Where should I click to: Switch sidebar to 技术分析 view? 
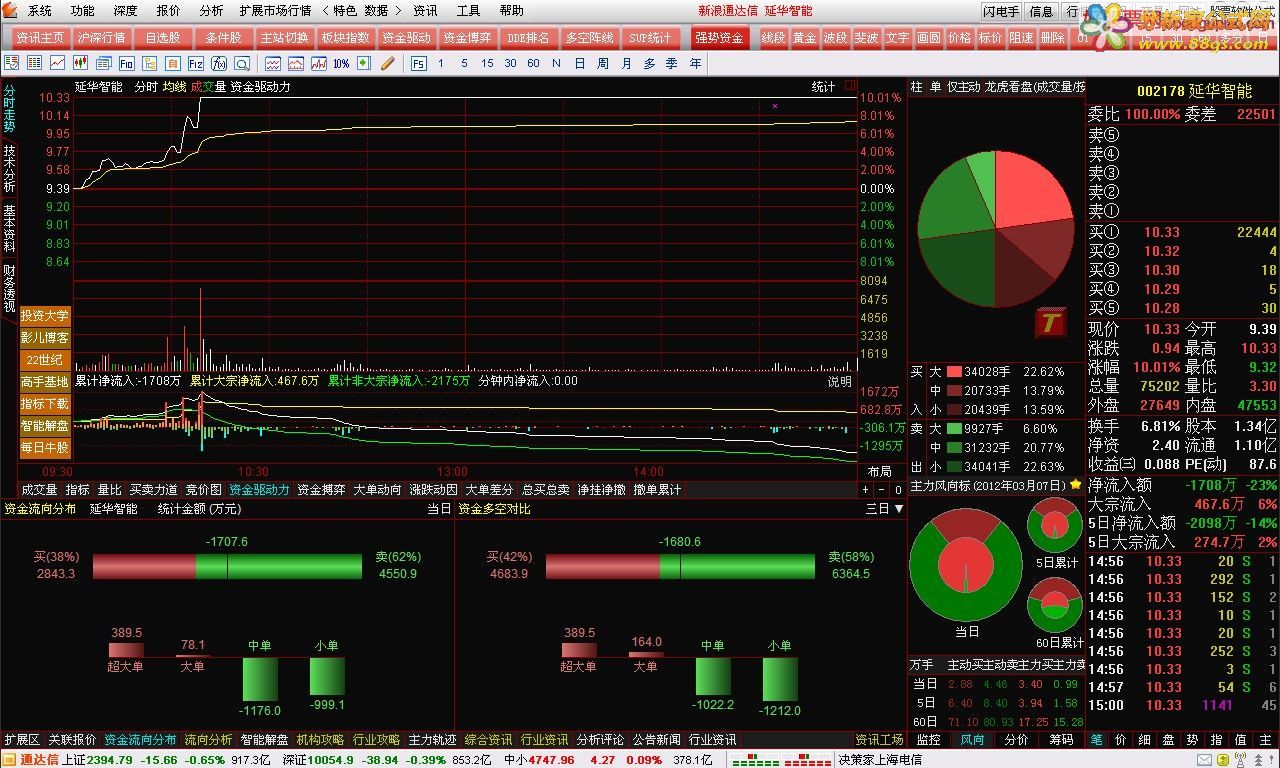click(9, 168)
